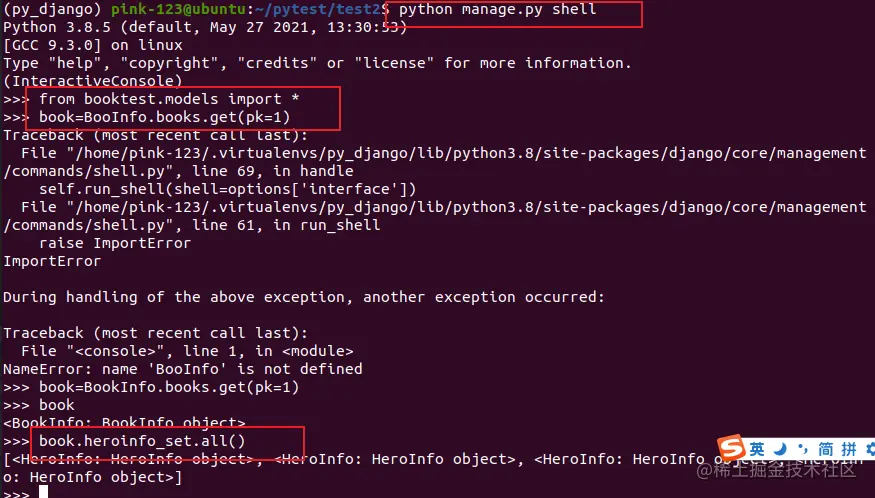Click the 'raise ImportError' traceback line
The width and height of the screenshot is (875, 498).
115,243
